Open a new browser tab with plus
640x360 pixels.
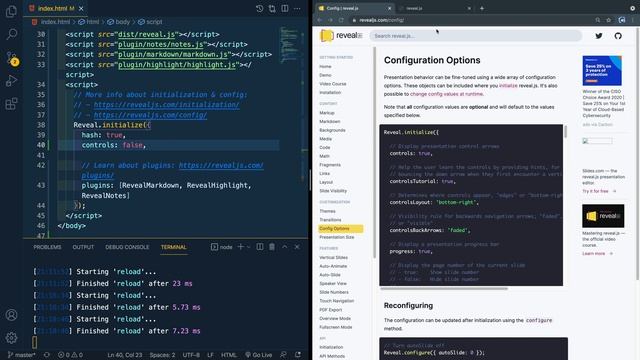(x=482, y=8)
